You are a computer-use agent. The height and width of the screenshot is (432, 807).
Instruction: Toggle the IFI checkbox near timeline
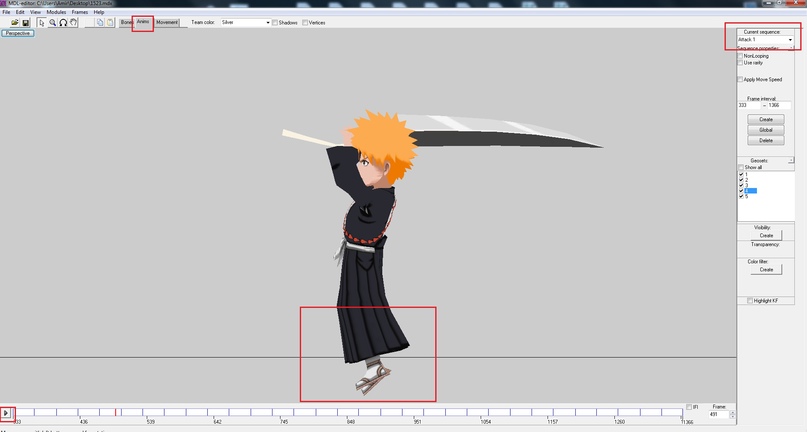[689, 407]
